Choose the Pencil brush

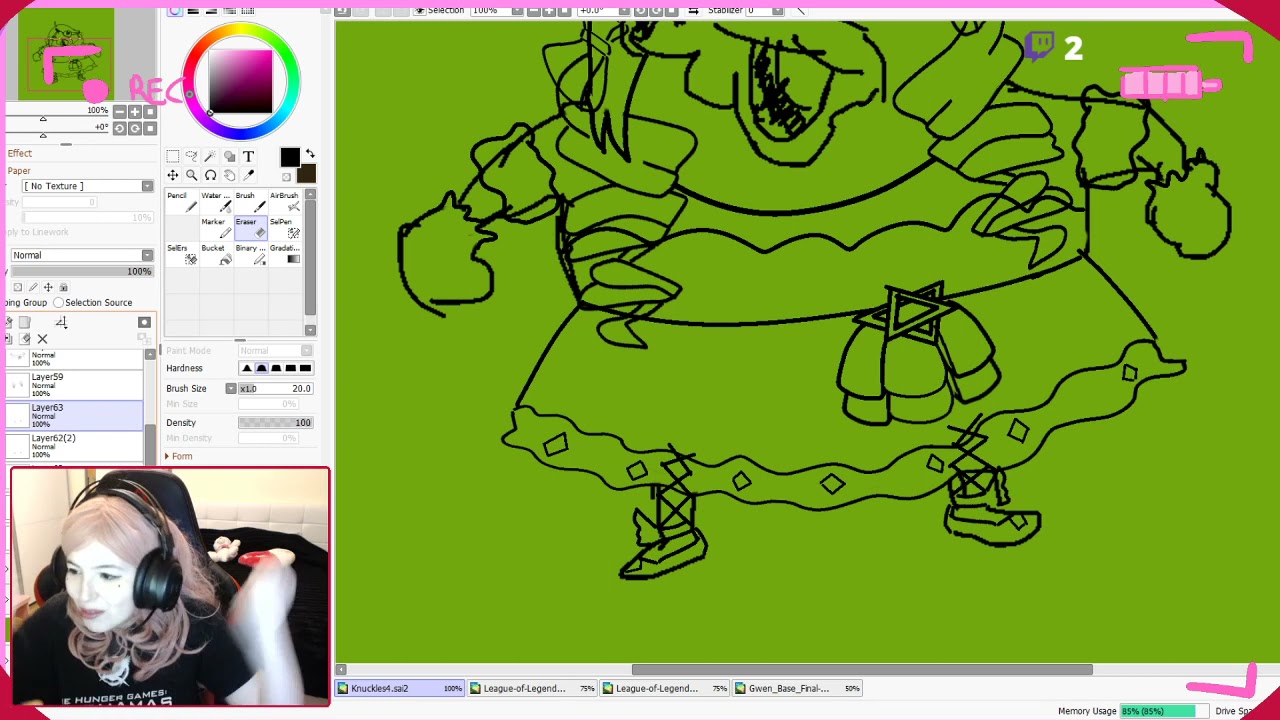pos(182,201)
